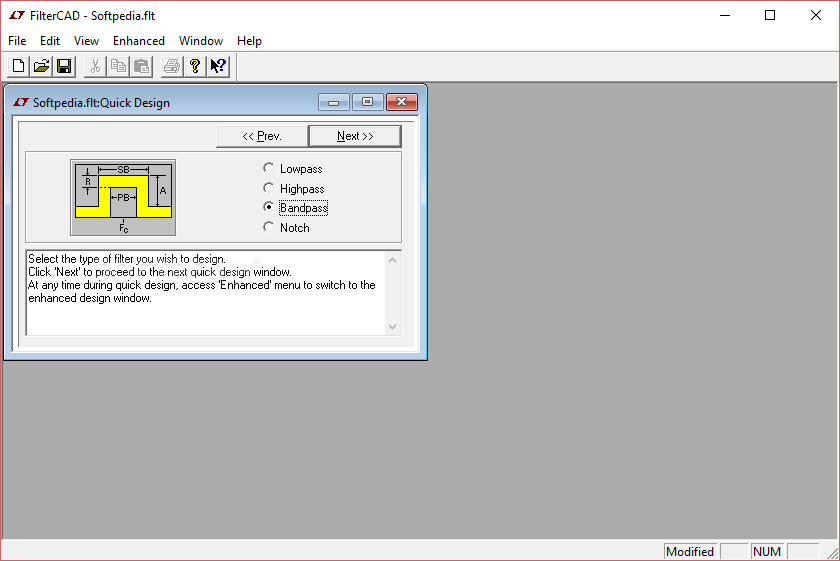Open the Window menu
The height and width of the screenshot is (561, 840).
click(x=201, y=41)
